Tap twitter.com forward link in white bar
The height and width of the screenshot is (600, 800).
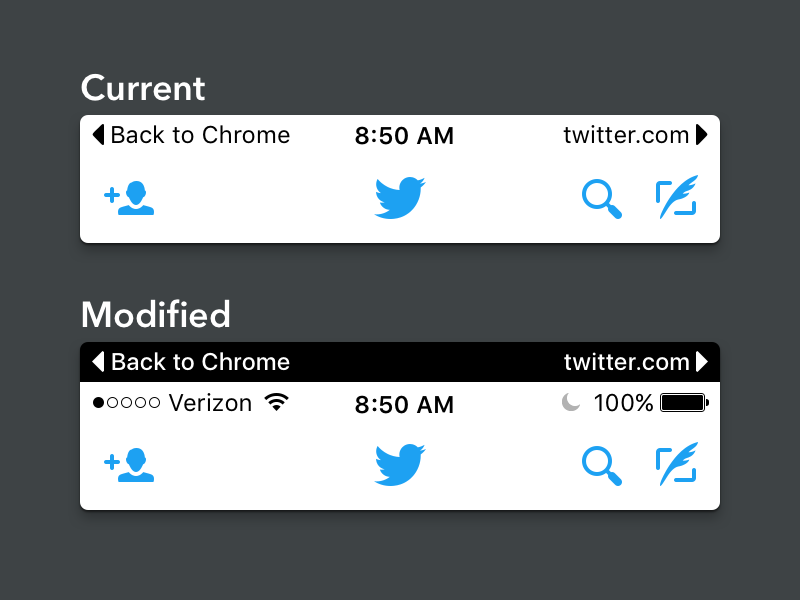tap(635, 135)
